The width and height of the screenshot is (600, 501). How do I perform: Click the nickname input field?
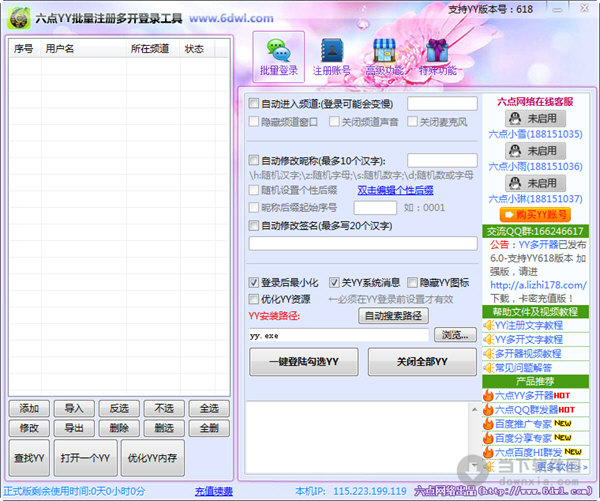(442, 160)
